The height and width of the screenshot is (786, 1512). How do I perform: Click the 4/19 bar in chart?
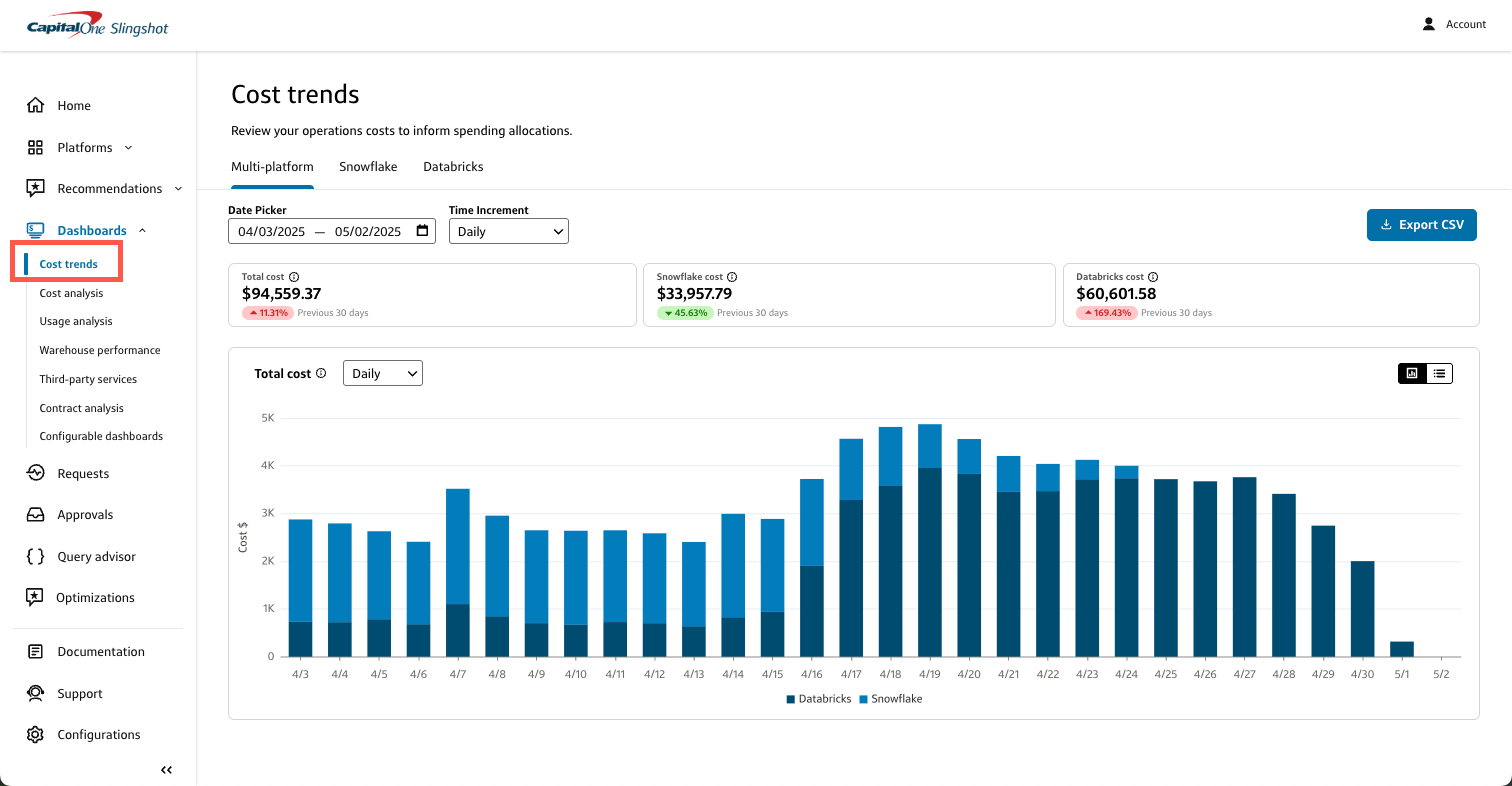930,540
